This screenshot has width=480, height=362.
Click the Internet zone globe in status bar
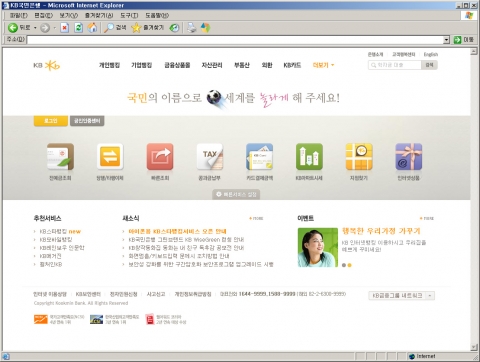(412, 356)
